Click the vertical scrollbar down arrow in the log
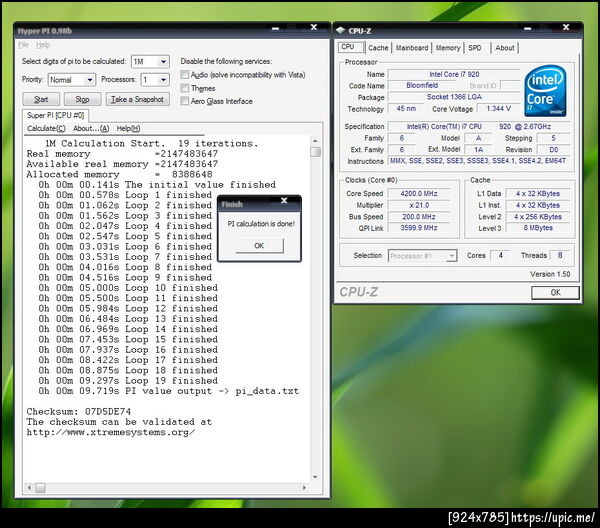 click(x=315, y=477)
